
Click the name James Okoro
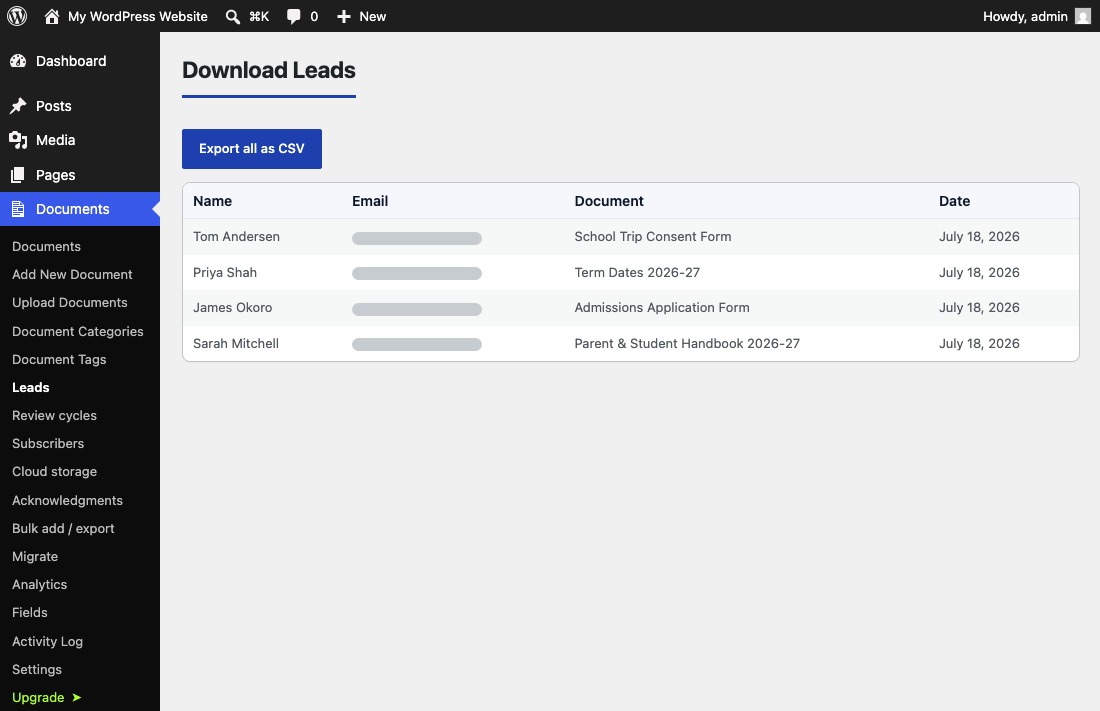232,307
